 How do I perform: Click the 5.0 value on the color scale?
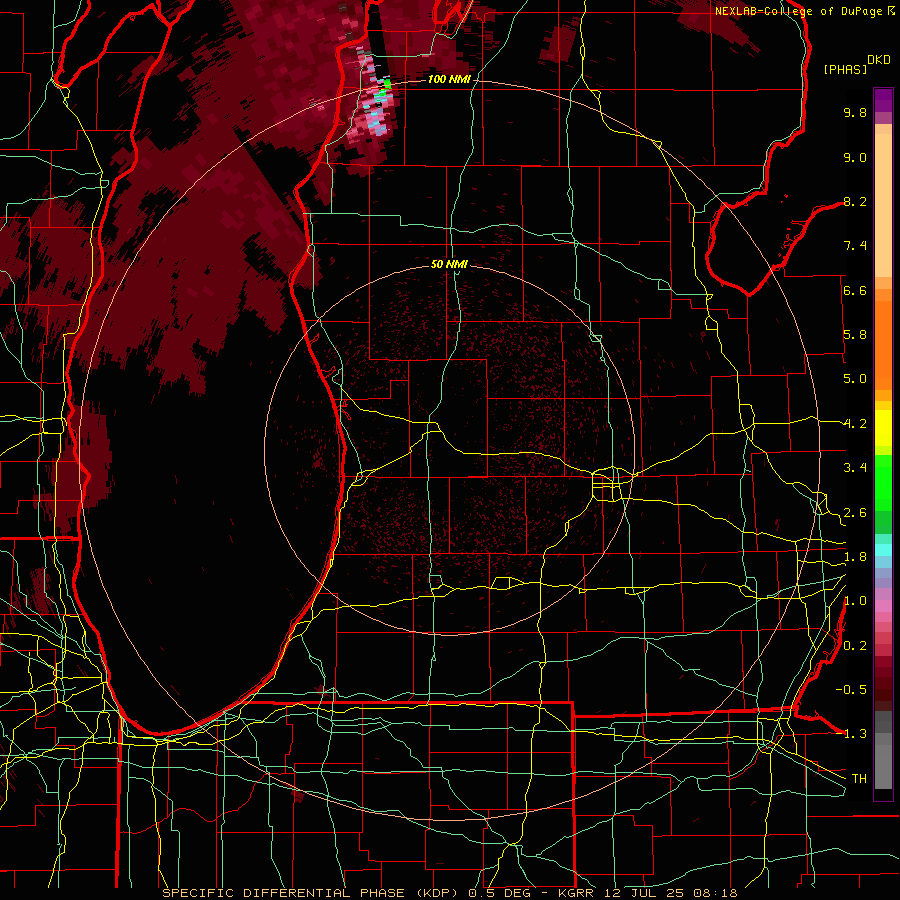[x=855, y=379]
